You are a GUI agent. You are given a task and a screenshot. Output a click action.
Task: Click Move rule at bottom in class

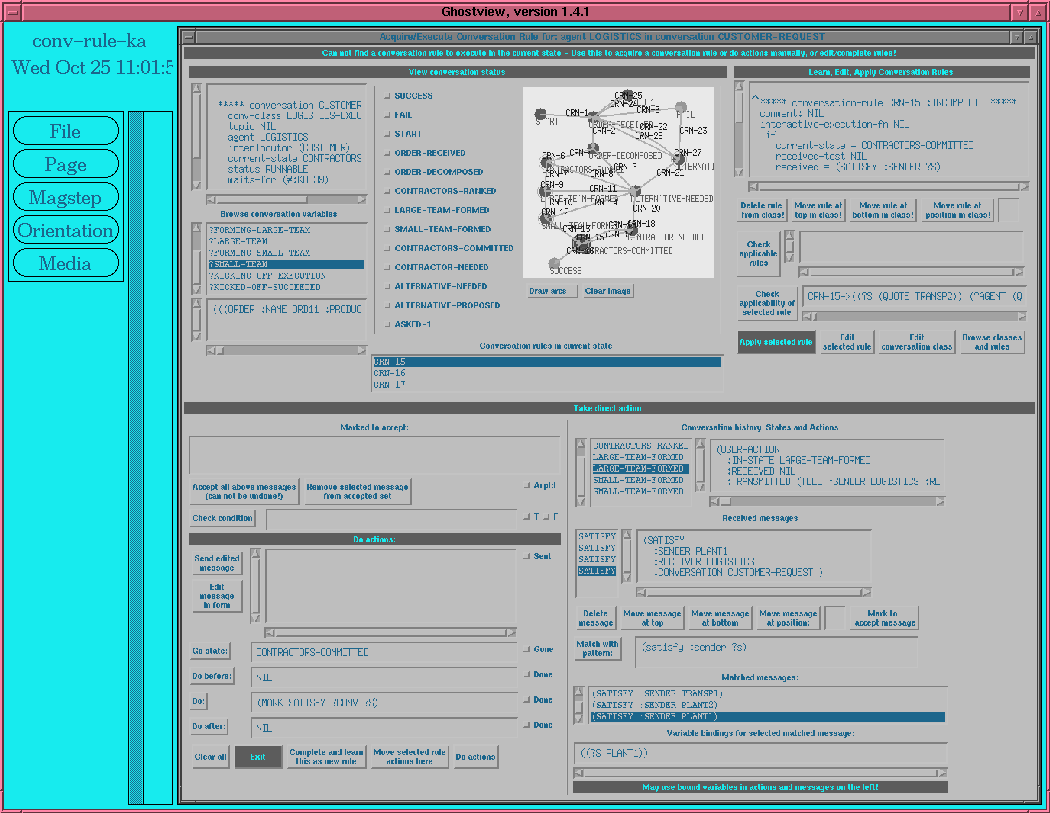click(x=883, y=210)
